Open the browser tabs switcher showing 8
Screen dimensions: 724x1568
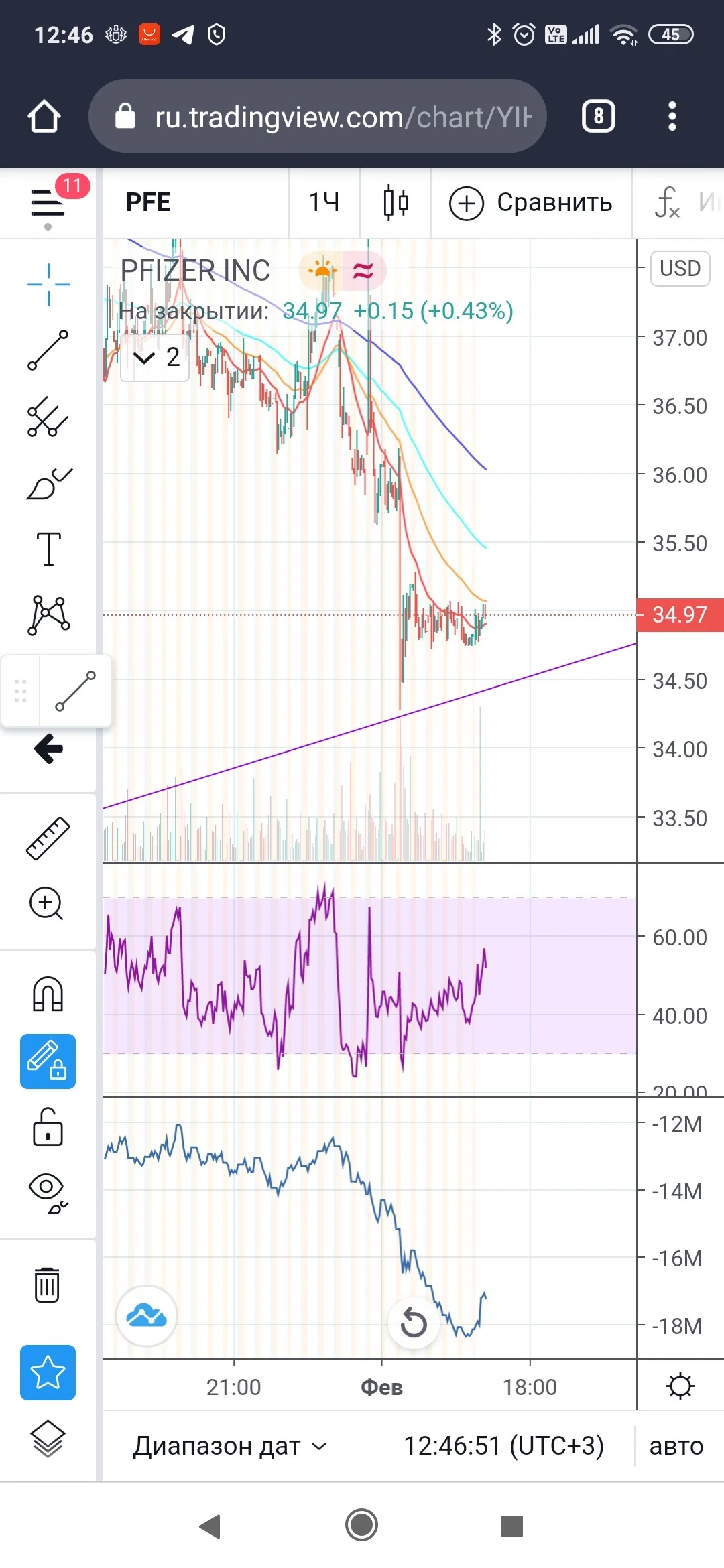599,117
